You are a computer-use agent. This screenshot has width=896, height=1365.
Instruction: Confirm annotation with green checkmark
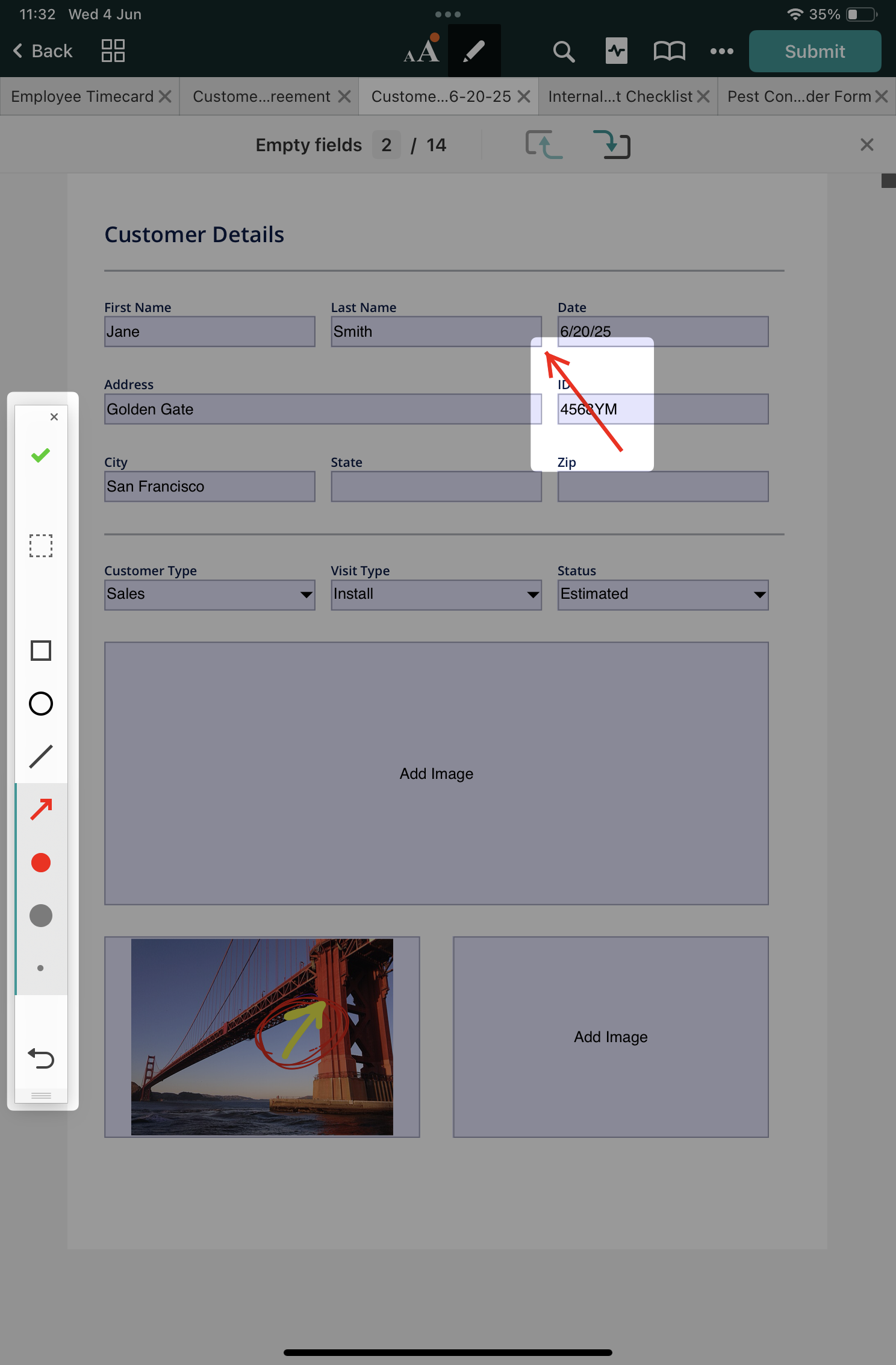[x=41, y=455]
